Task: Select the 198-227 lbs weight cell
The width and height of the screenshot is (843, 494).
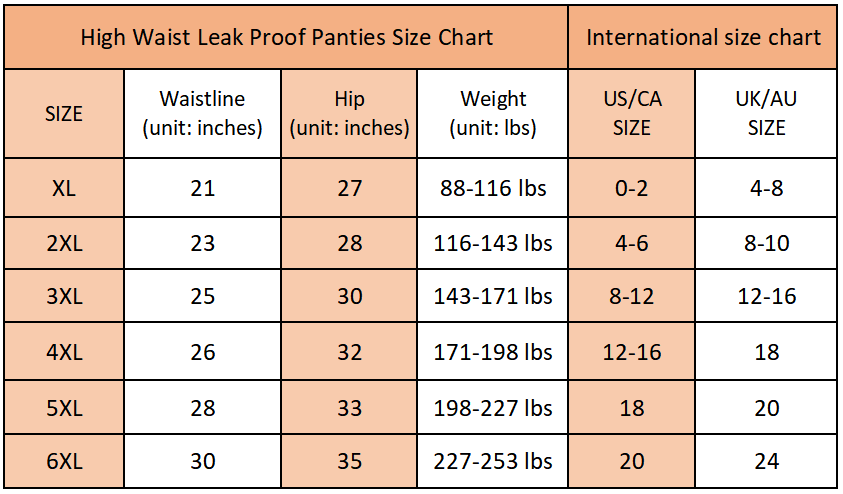Action: [492, 408]
